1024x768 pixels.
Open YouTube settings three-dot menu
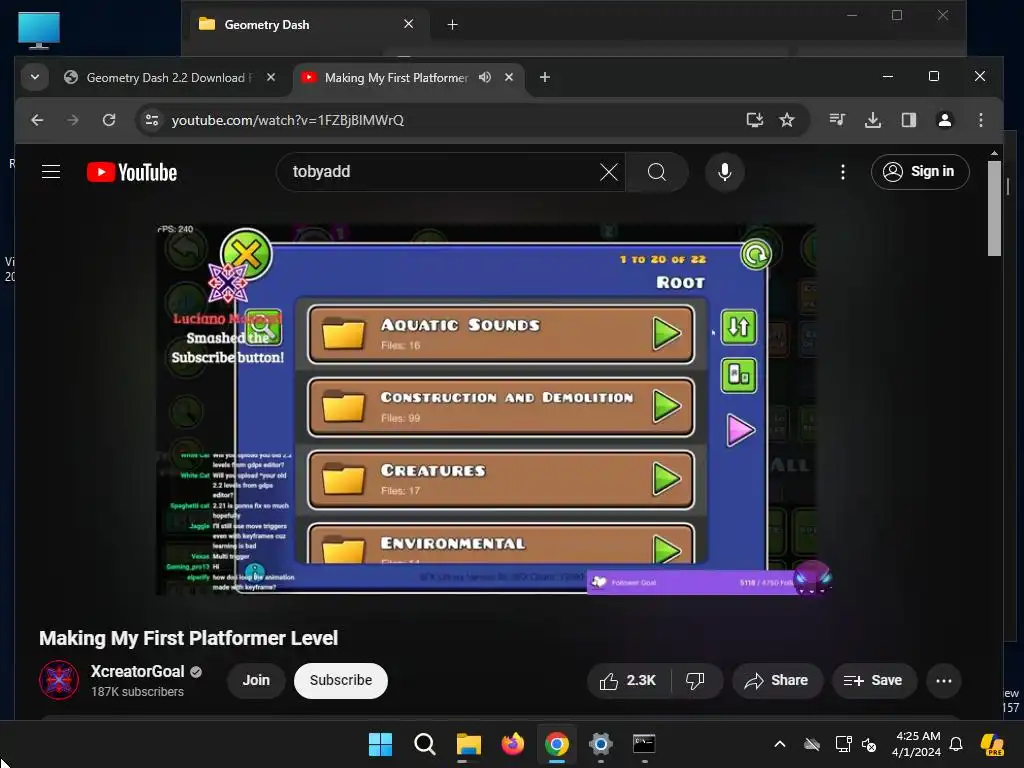pyautogui.click(x=842, y=172)
